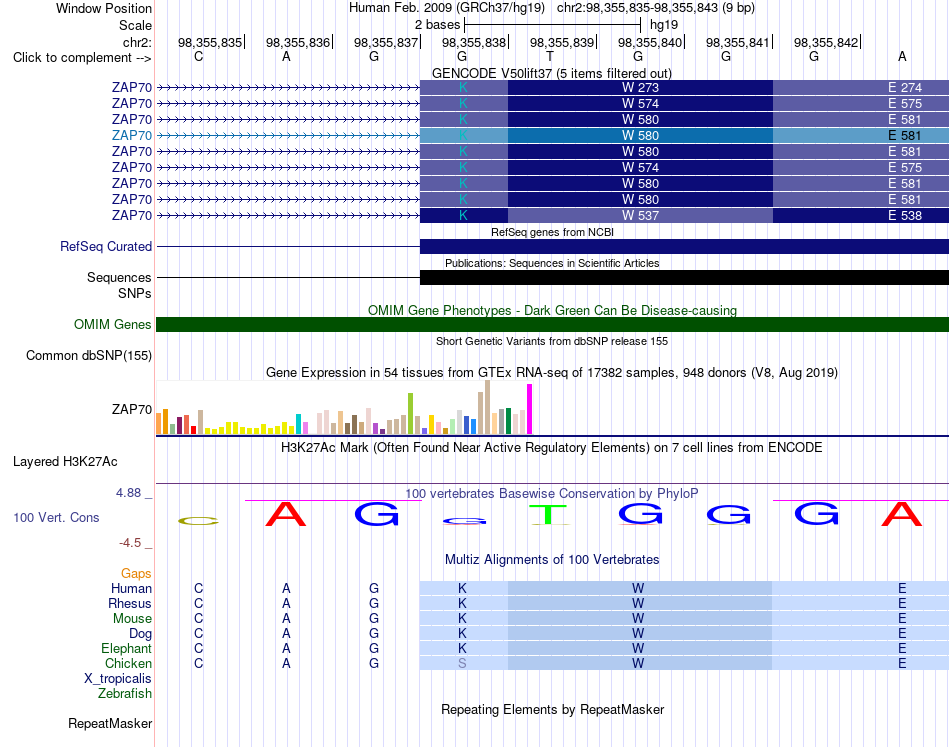Screen dimensions: 950x747
Task: Click the black Sequences track bar
Action: [x=684, y=277]
